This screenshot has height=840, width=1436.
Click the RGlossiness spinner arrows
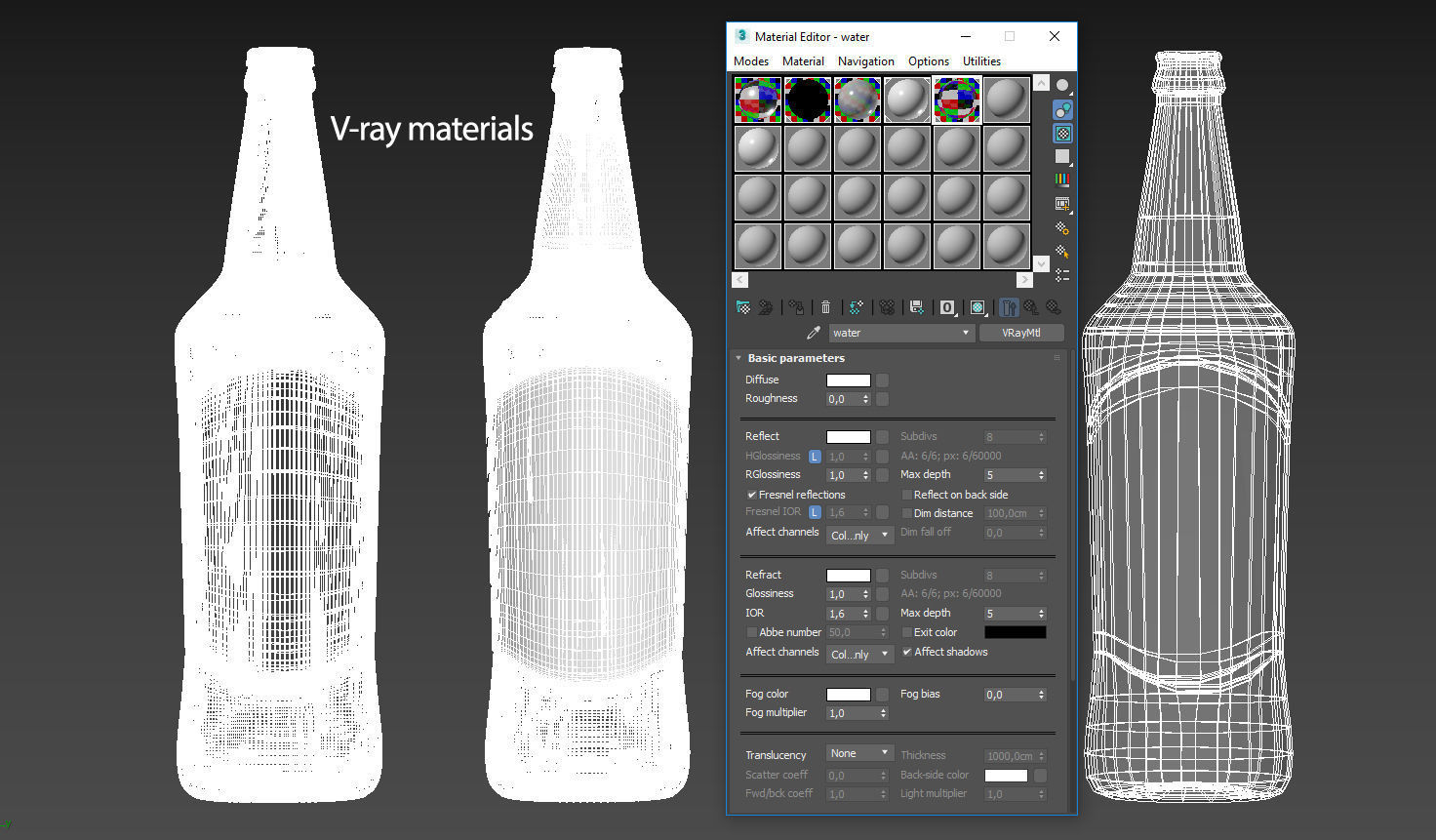865,475
